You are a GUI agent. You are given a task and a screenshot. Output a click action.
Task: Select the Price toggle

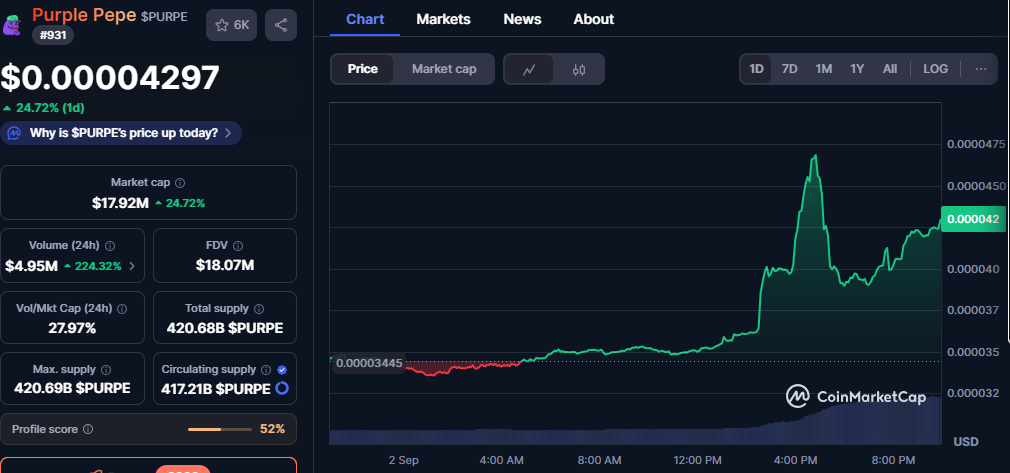click(363, 69)
